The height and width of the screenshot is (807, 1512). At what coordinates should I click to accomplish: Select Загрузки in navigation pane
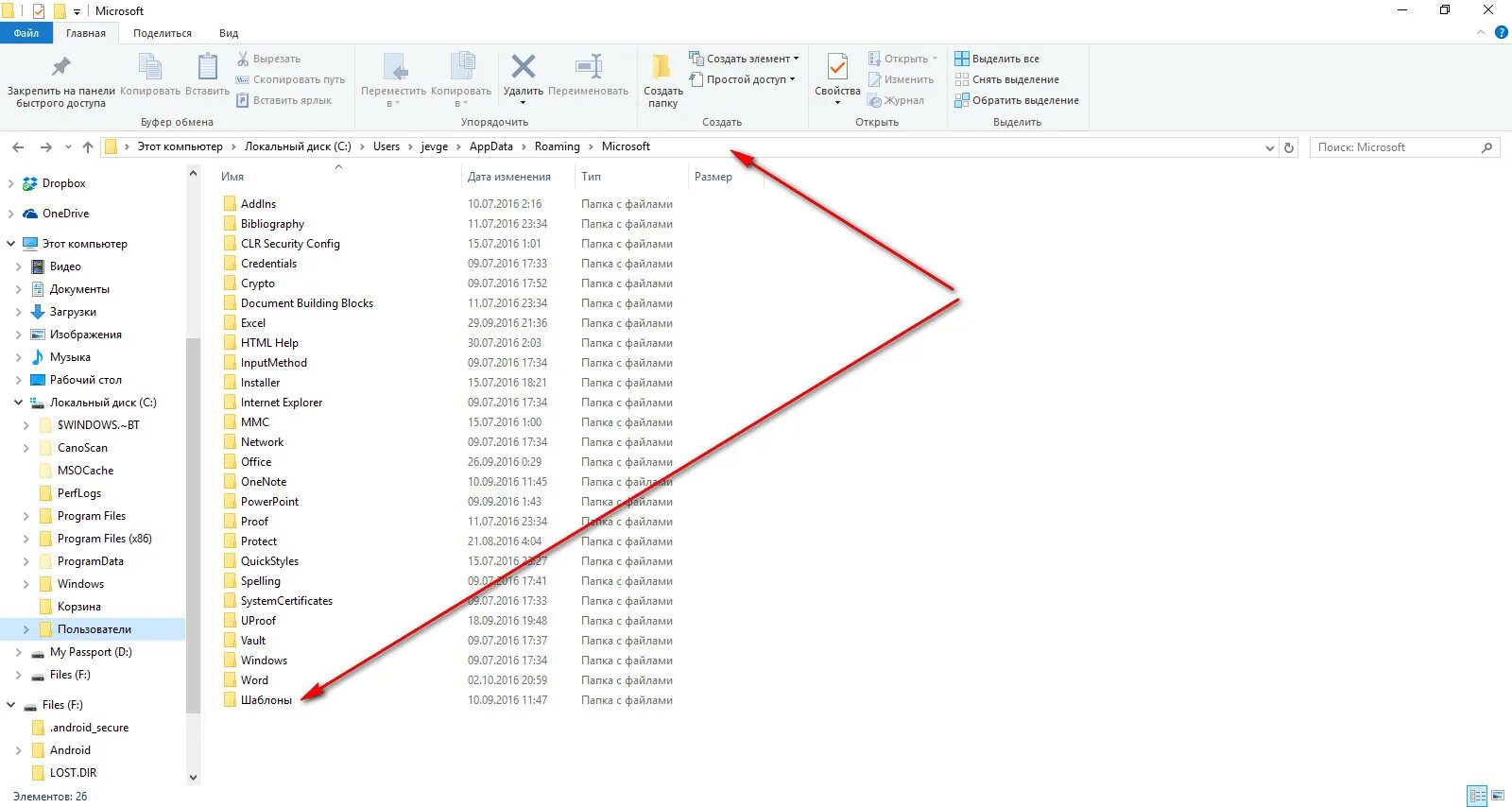pos(73,312)
